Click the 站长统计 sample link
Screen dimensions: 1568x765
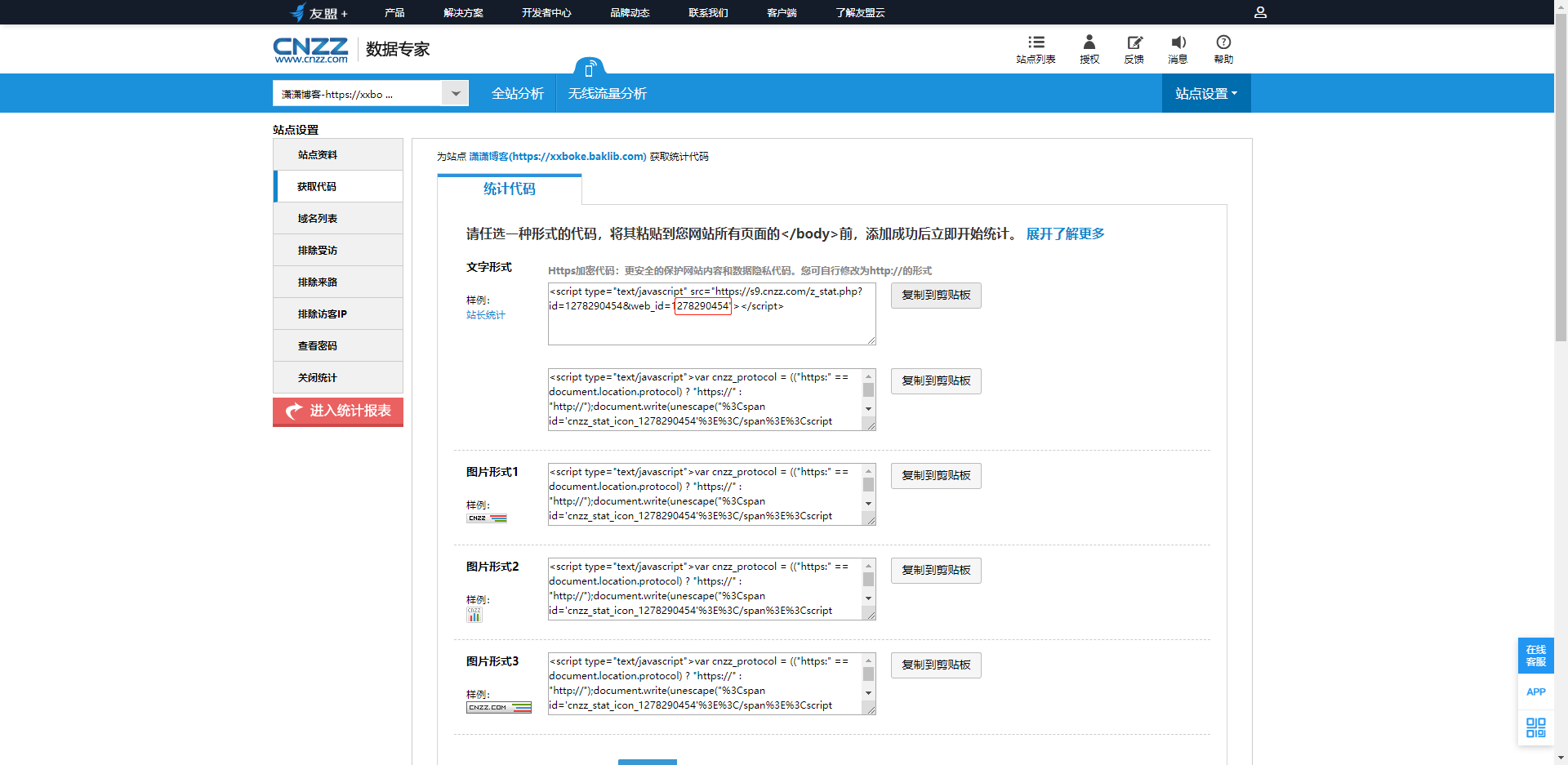coord(486,315)
